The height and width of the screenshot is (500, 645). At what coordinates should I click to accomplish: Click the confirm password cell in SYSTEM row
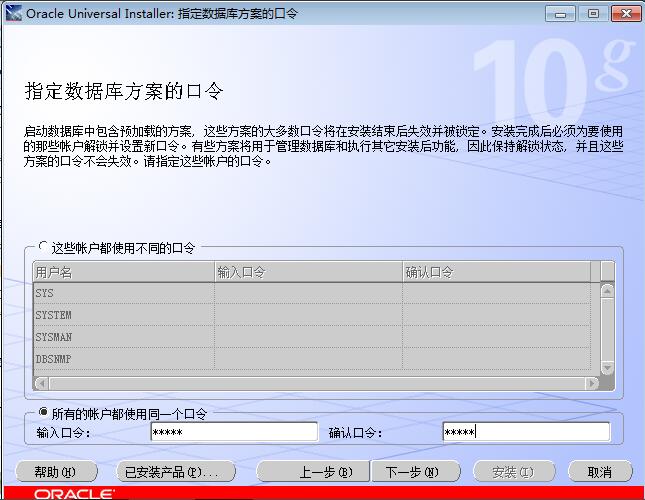pyautogui.click(x=497, y=315)
